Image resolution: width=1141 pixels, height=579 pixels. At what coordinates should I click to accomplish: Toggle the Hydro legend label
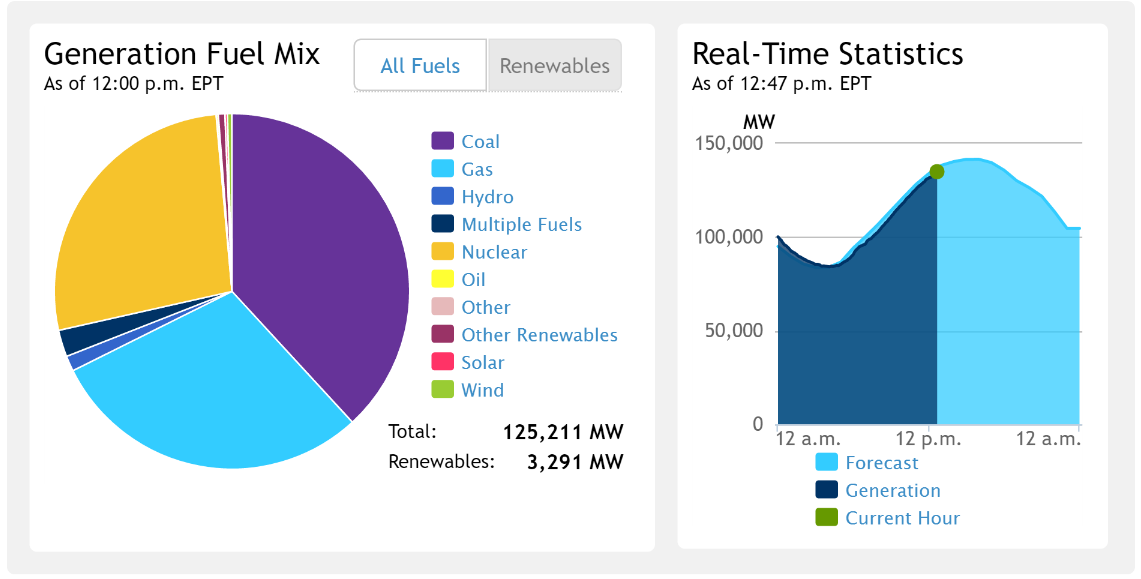tap(487, 197)
